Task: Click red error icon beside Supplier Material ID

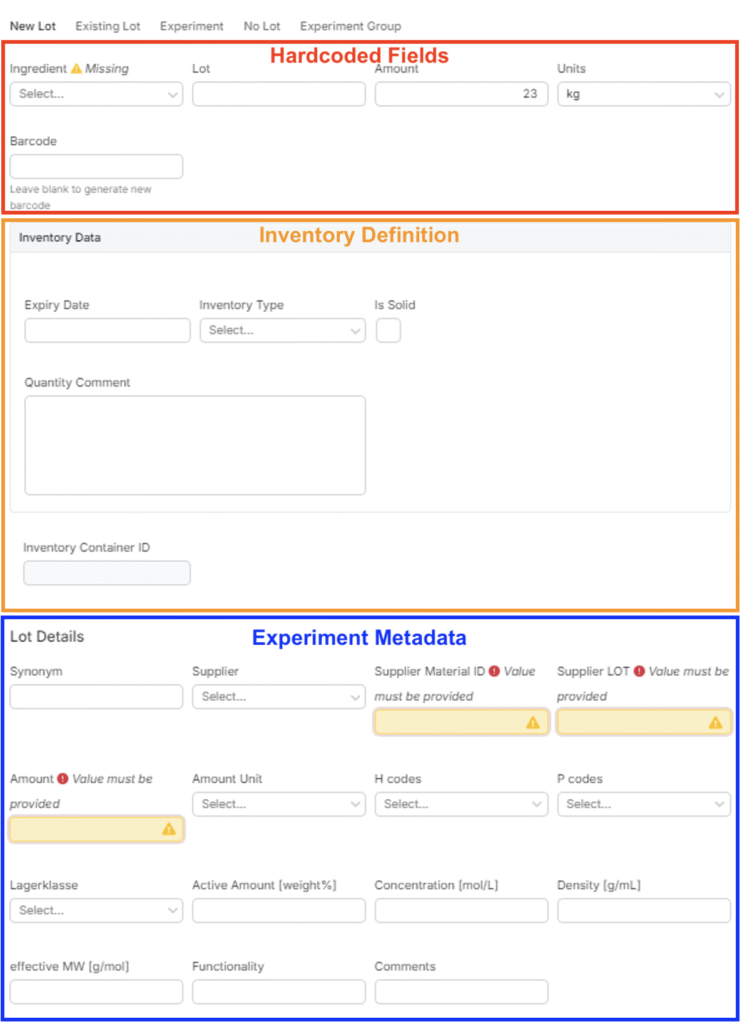Action: click(494, 672)
